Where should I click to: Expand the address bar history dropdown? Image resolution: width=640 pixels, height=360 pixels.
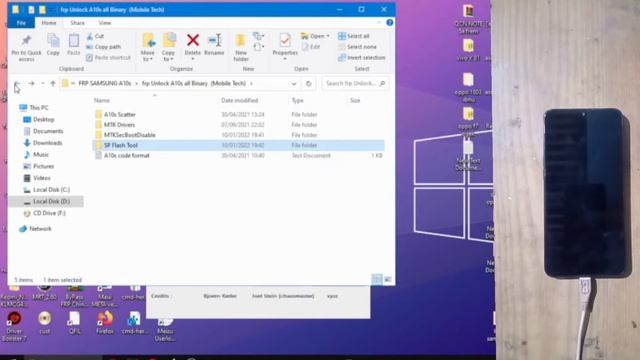click(x=294, y=84)
